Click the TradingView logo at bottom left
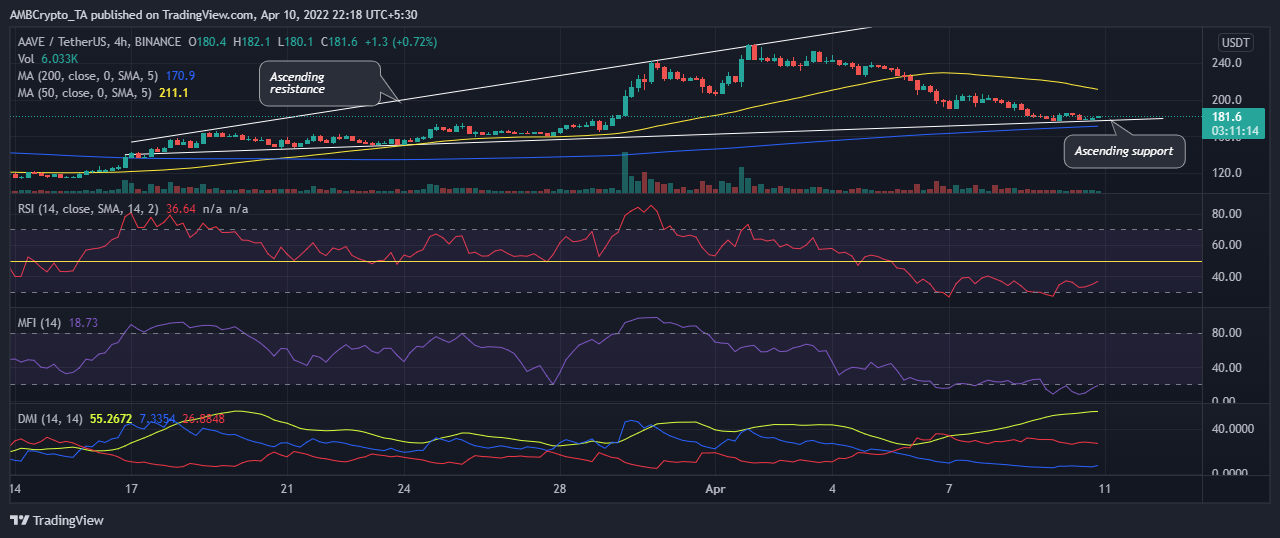The image size is (1280, 538). (x=57, y=520)
